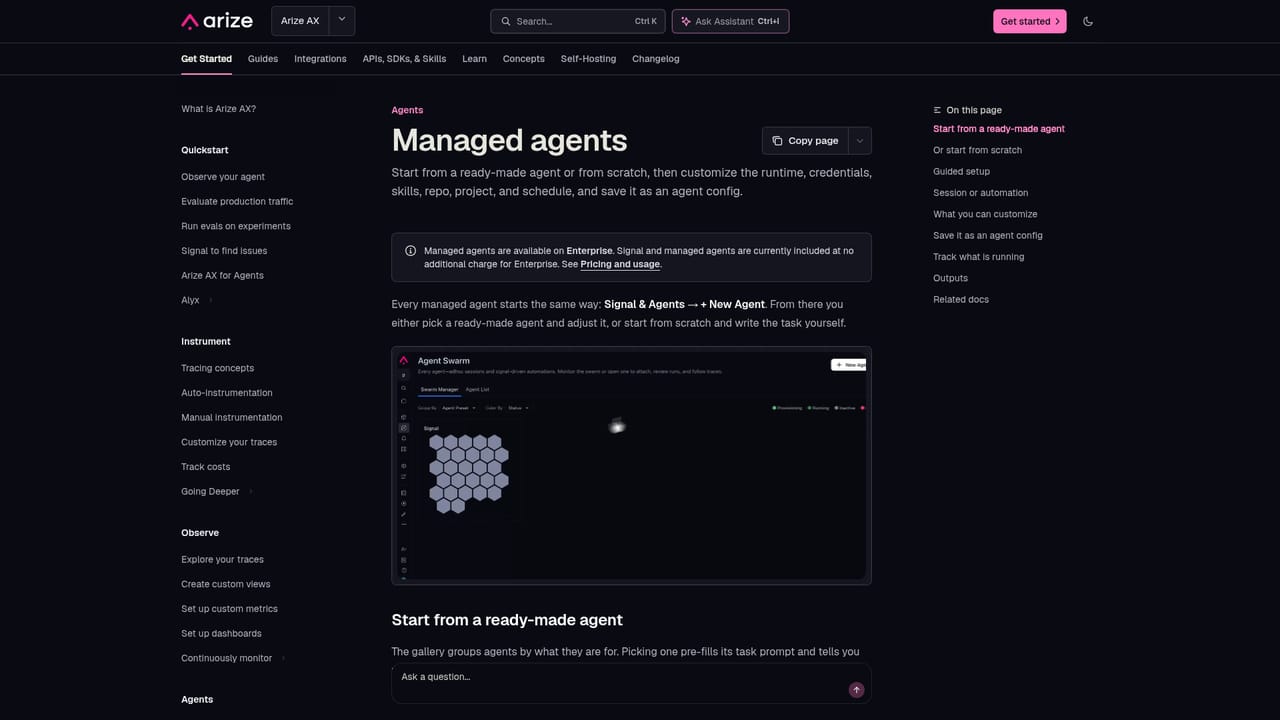
Task: Open Set up dashboards link
Action: click(x=221, y=634)
